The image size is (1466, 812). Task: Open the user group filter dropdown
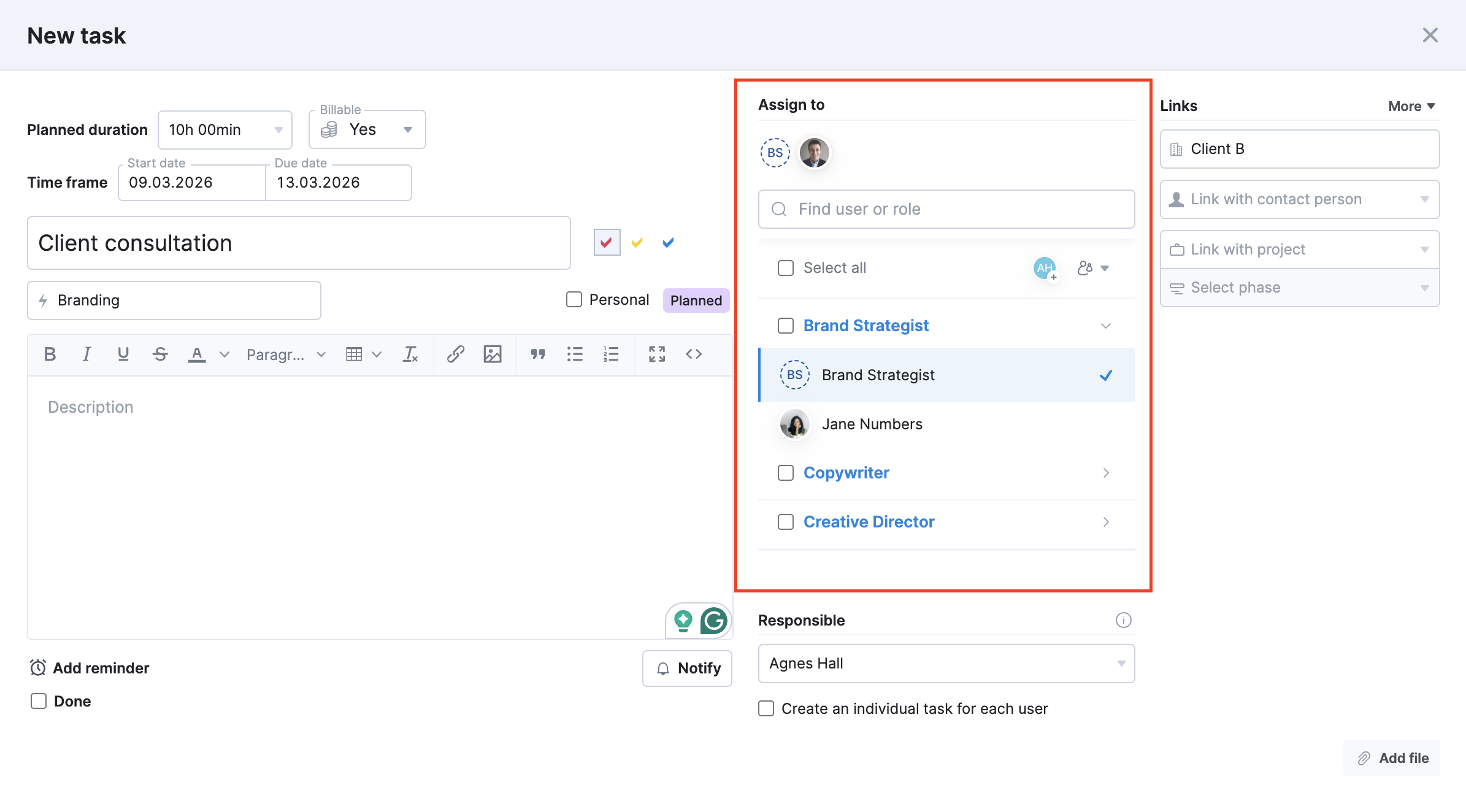pyautogui.click(x=1093, y=268)
